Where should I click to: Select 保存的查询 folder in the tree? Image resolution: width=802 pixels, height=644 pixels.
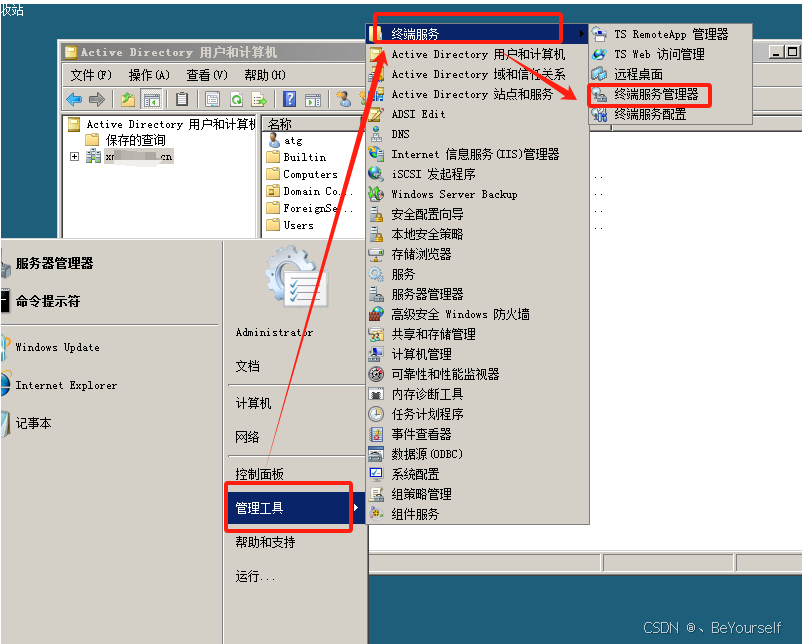[135, 140]
